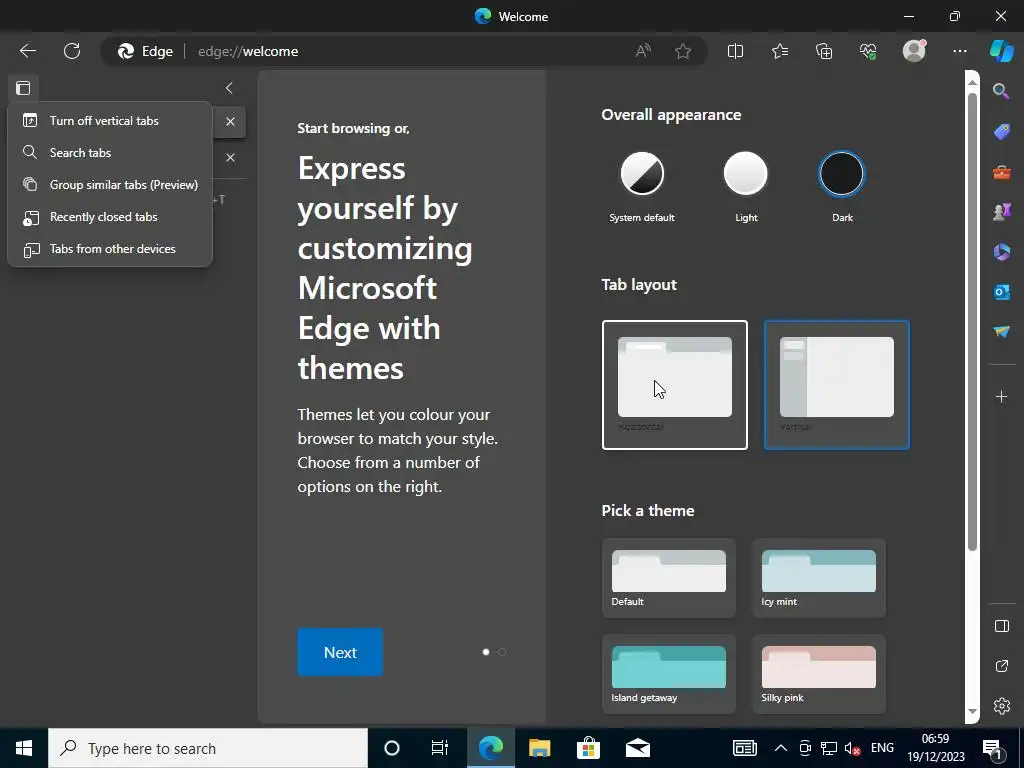Click scrollbar up arrow
Viewport: 1024px width, 768px height.
point(972,82)
